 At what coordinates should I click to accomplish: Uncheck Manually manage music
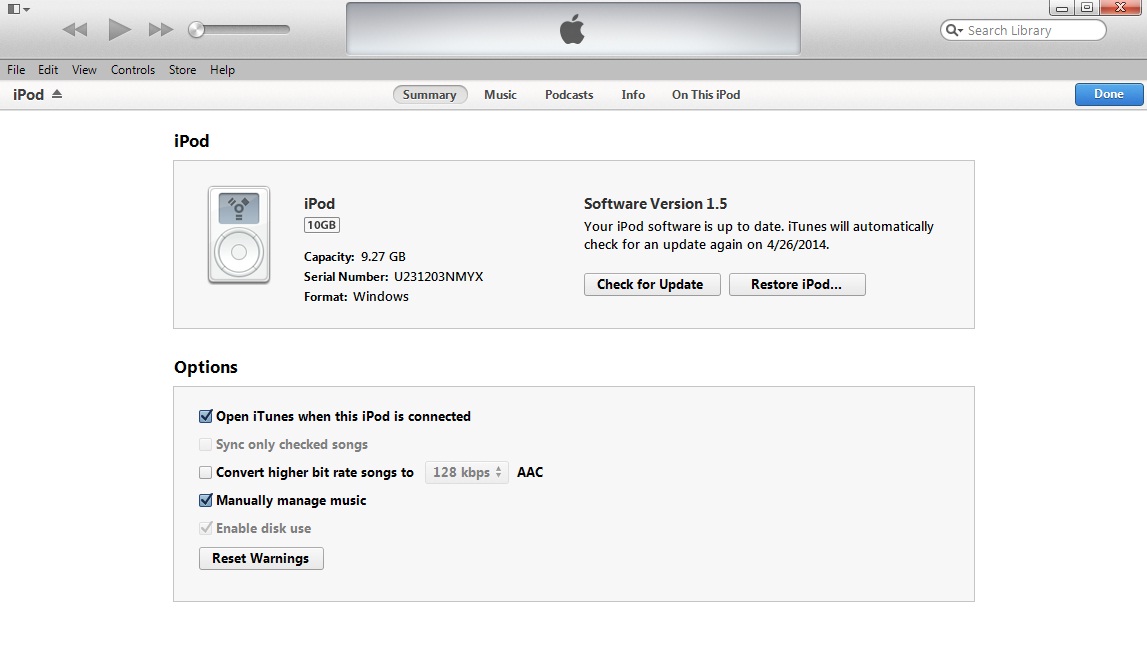pos(206,500)
